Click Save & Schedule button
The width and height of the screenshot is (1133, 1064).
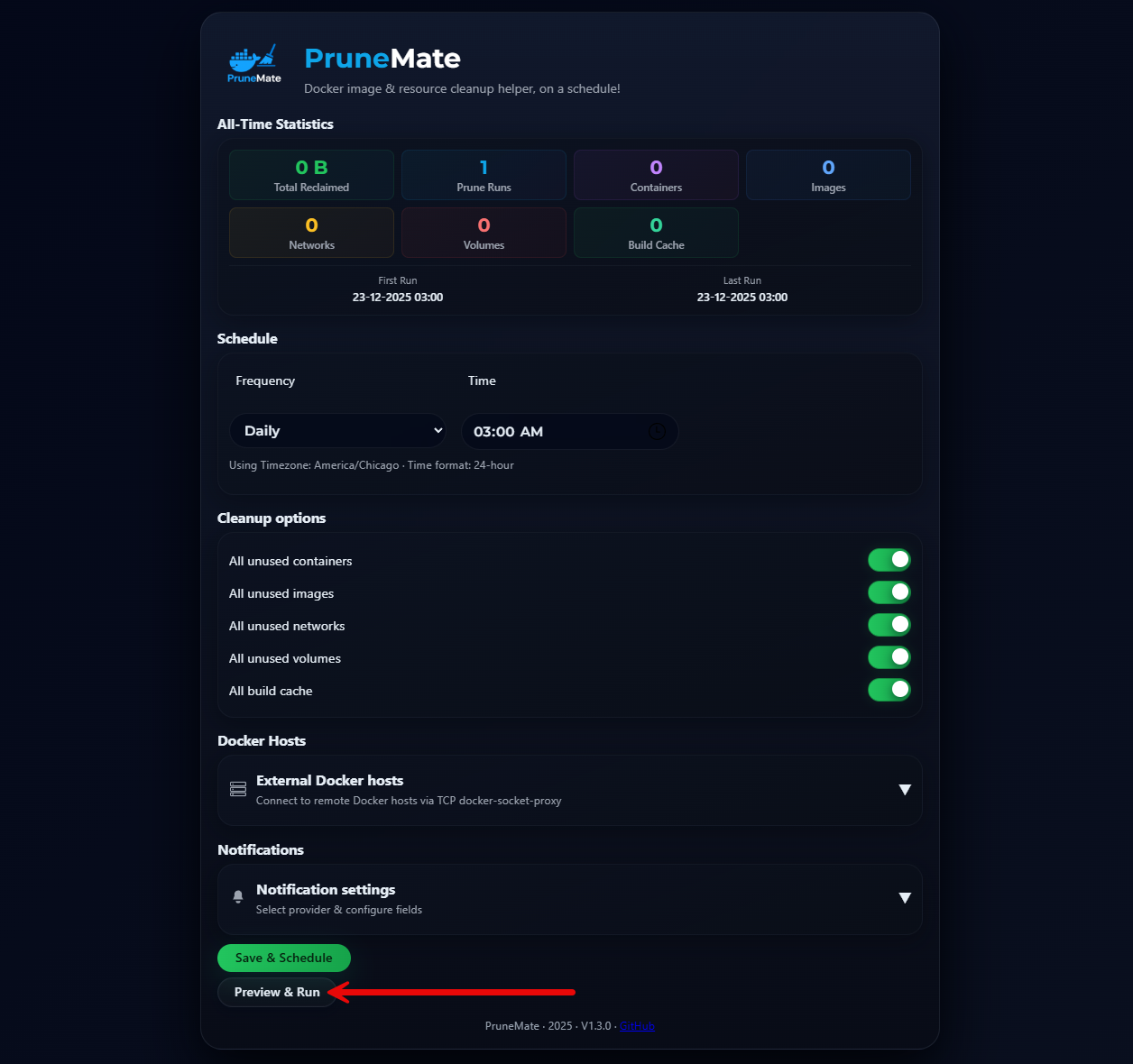[x=284, y=958]
